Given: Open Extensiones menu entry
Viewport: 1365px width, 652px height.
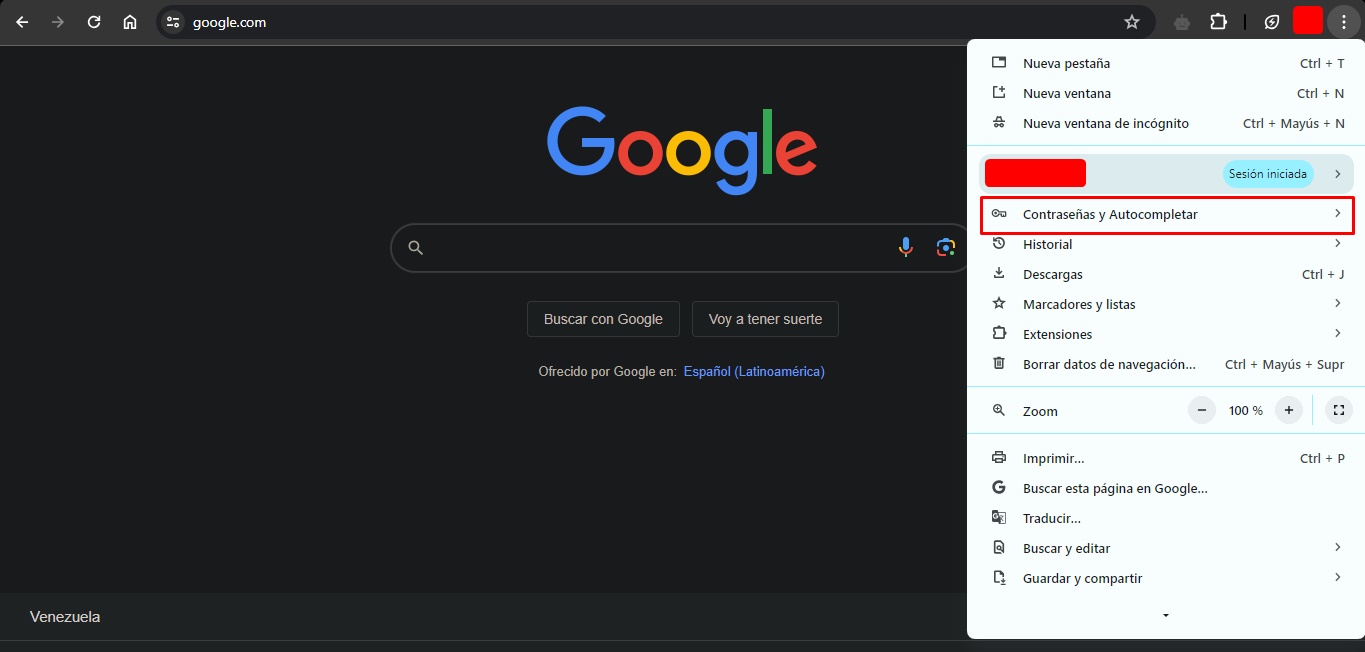Looking at the screenshot, I should click(x=1166, y=334).
